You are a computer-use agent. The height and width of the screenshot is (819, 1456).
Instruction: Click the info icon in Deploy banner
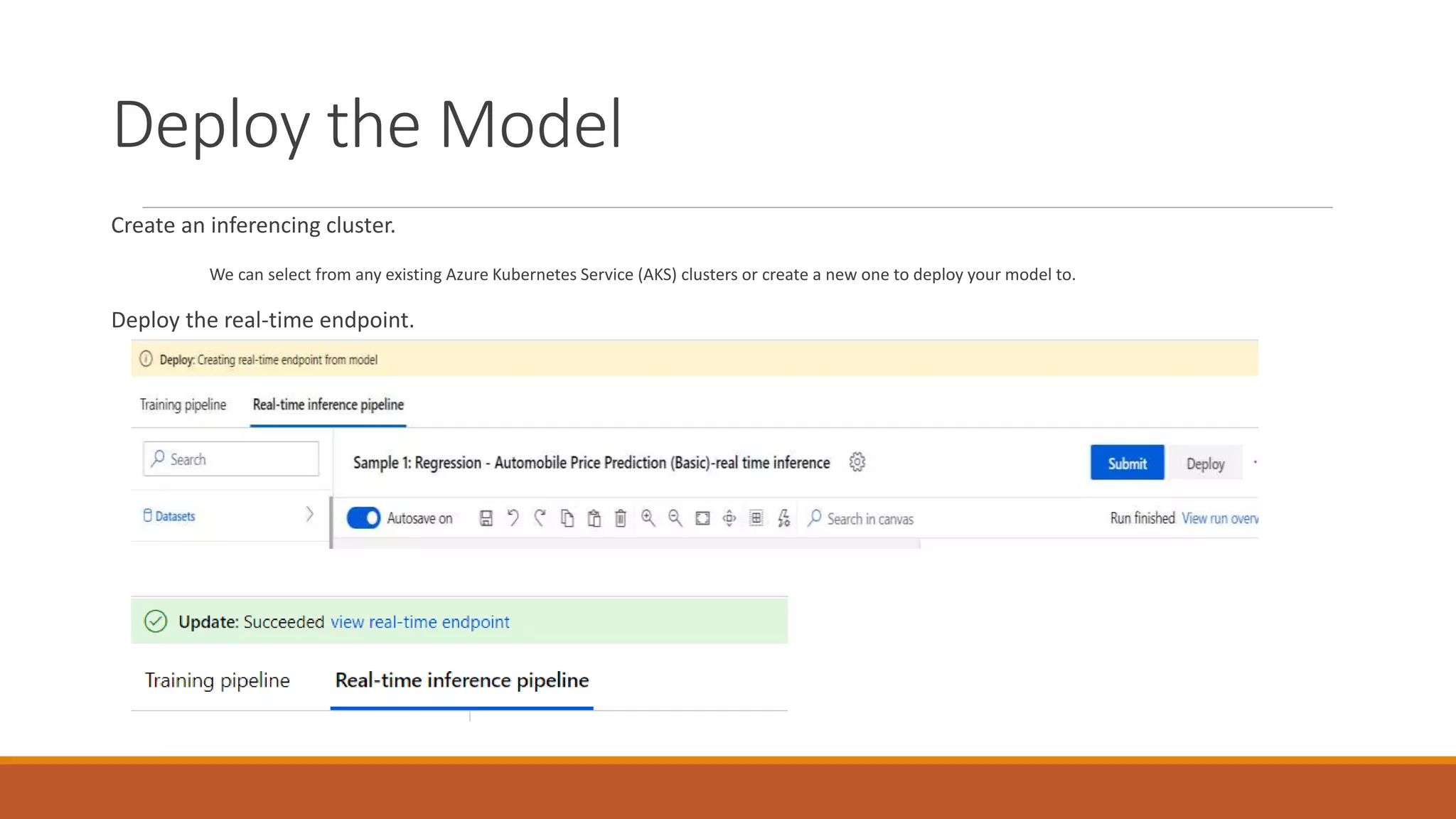click(146, 359)
